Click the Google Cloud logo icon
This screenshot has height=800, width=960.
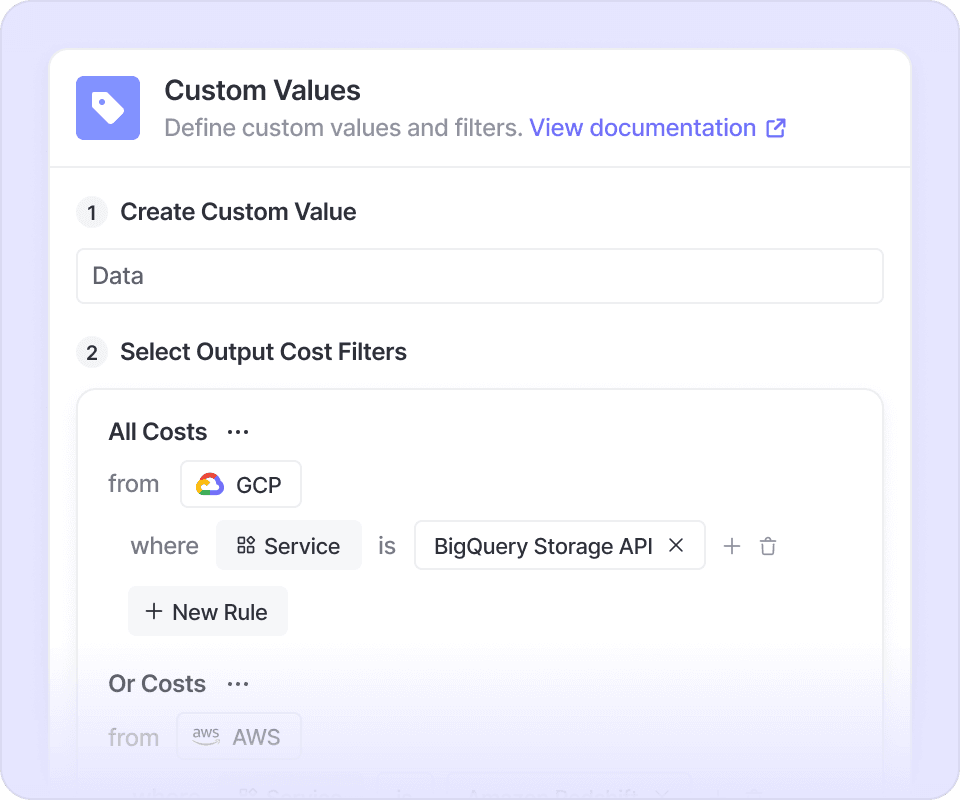click(x=210, y=485)
